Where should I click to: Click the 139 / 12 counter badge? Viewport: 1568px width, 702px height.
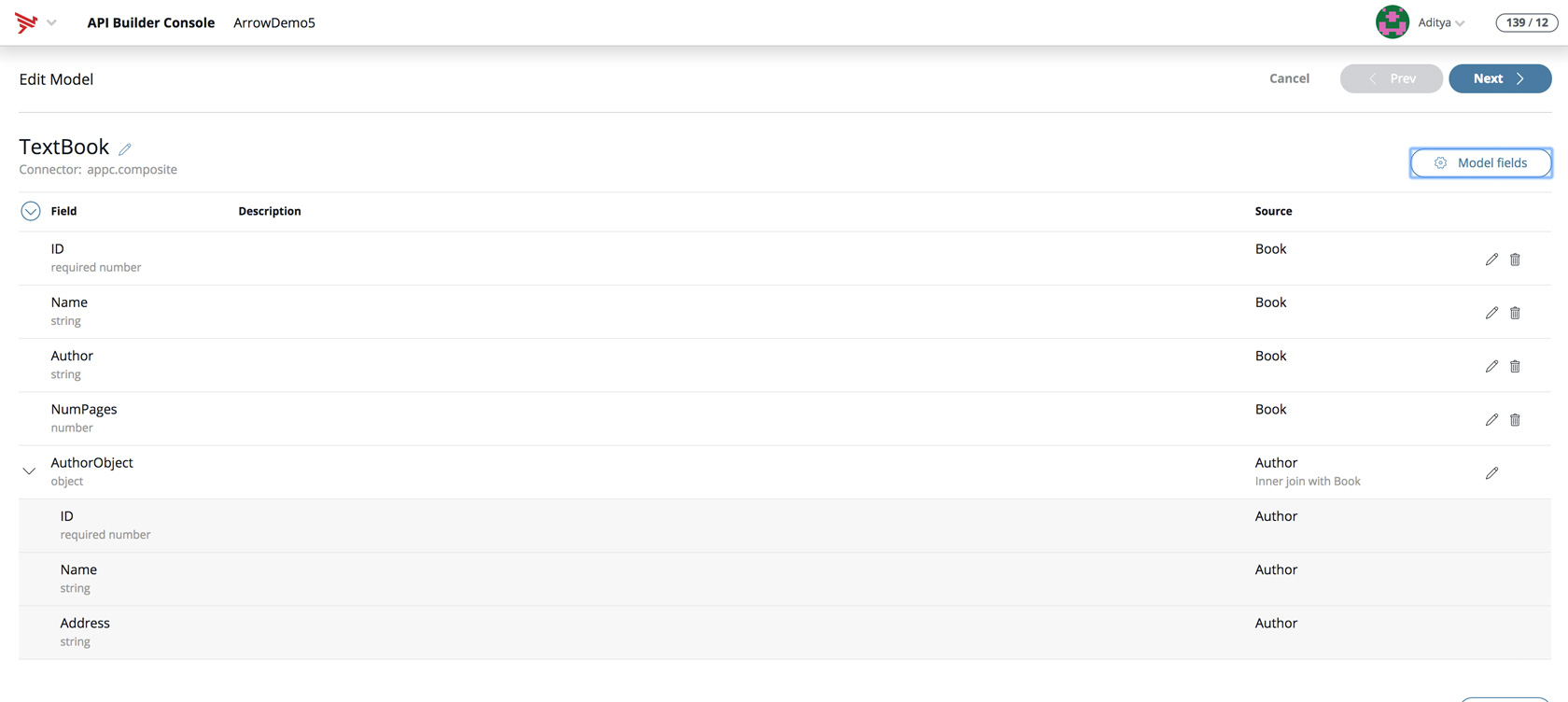1526,22
